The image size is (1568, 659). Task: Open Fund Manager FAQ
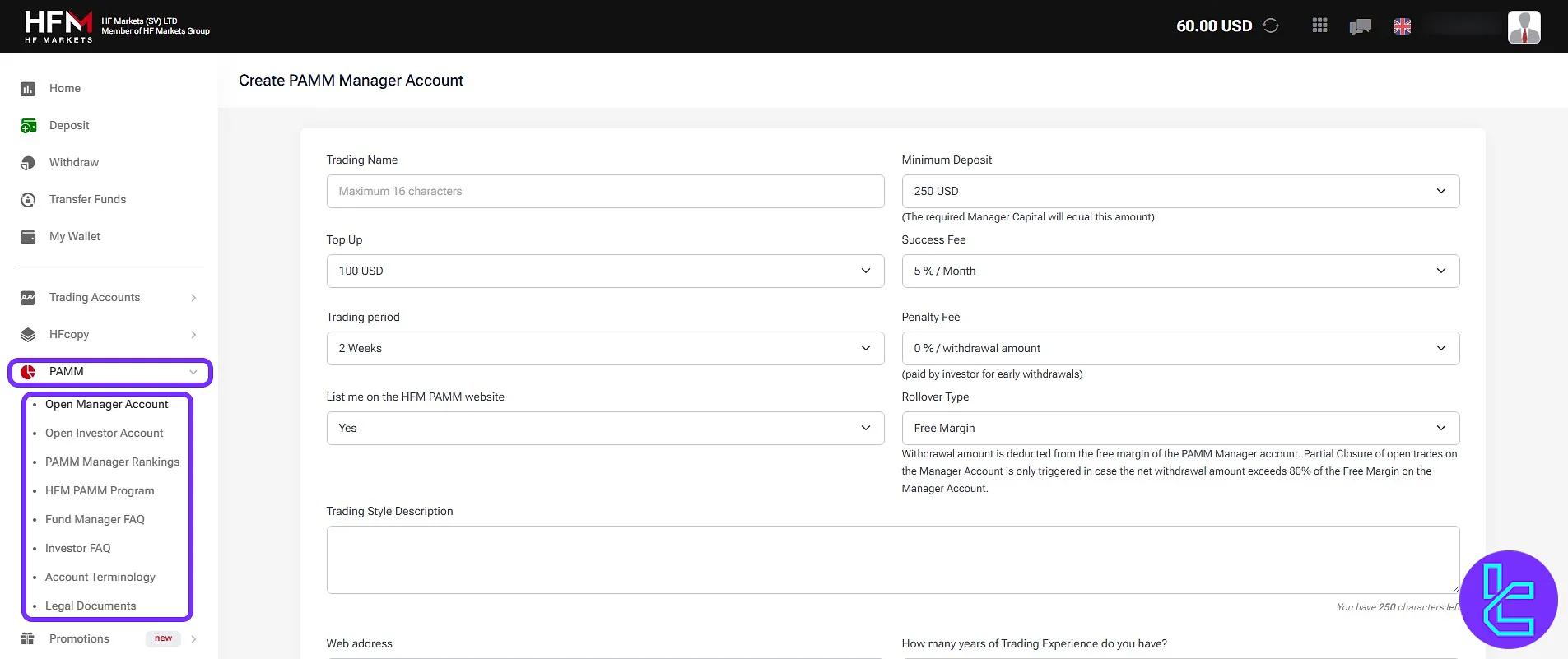pyautogui.click(x=95, y=519)
